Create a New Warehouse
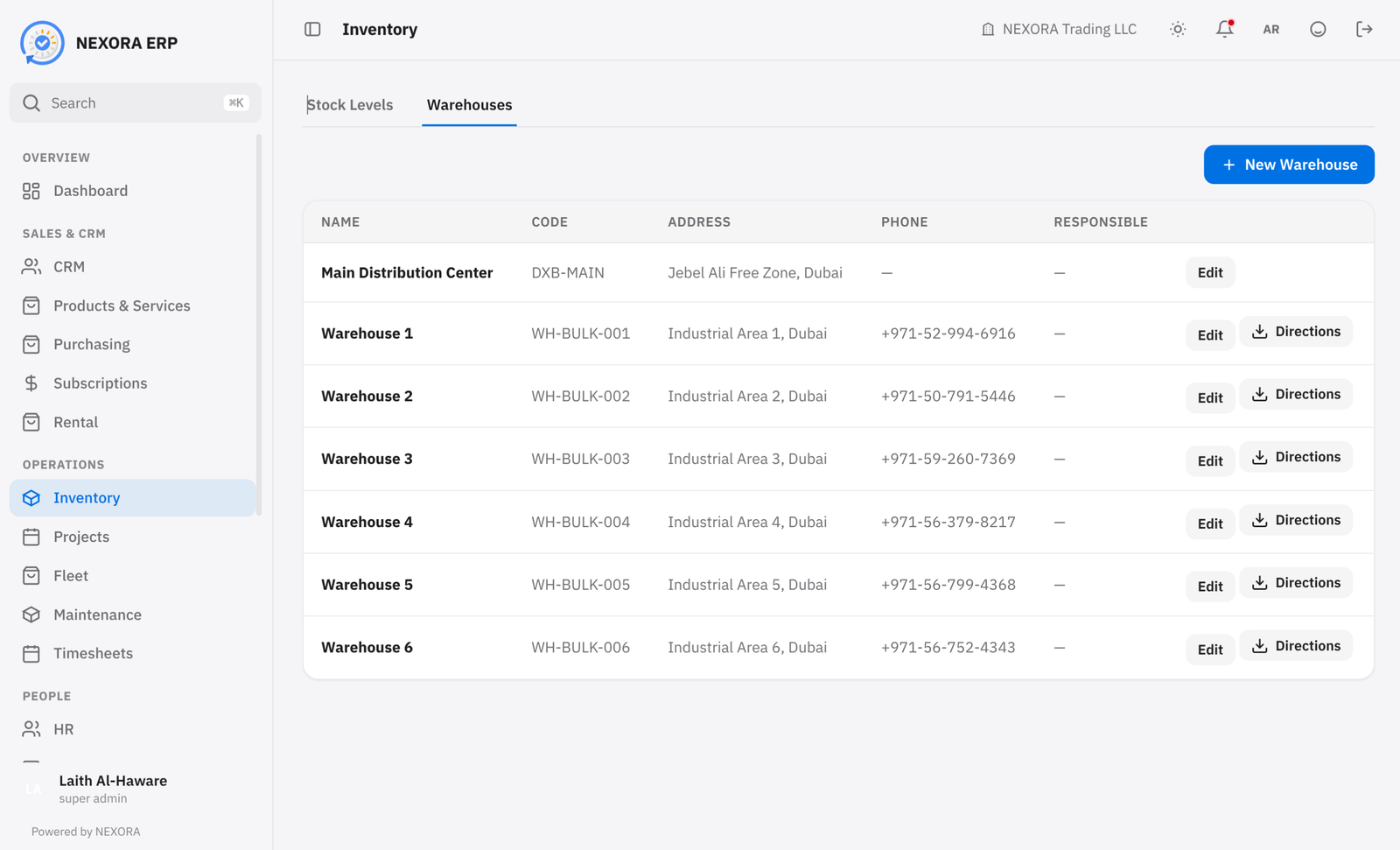This screenshot has height=850, width=1400. [x=1289, y=165]
